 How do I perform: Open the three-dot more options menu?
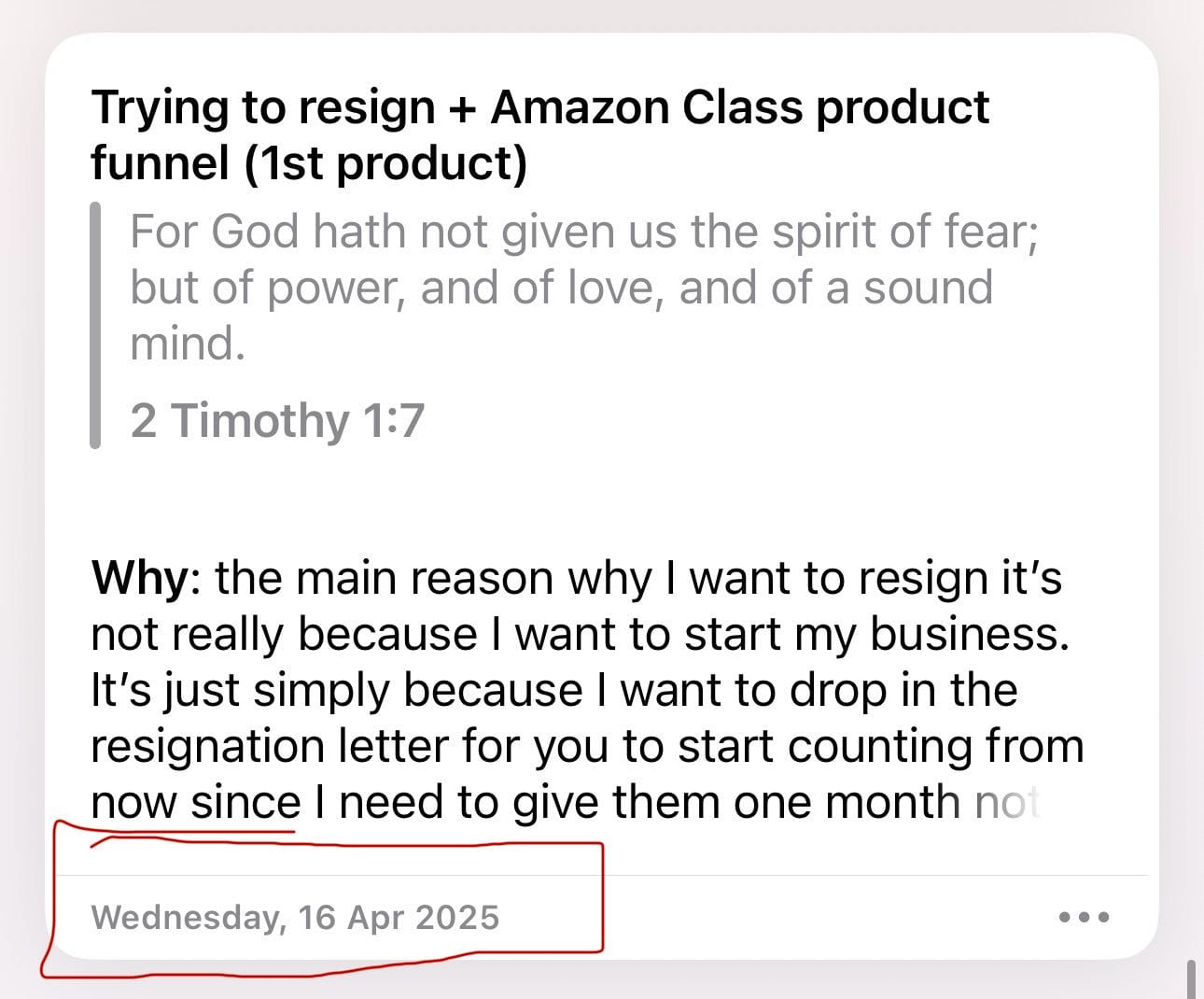pos(1085,917)
